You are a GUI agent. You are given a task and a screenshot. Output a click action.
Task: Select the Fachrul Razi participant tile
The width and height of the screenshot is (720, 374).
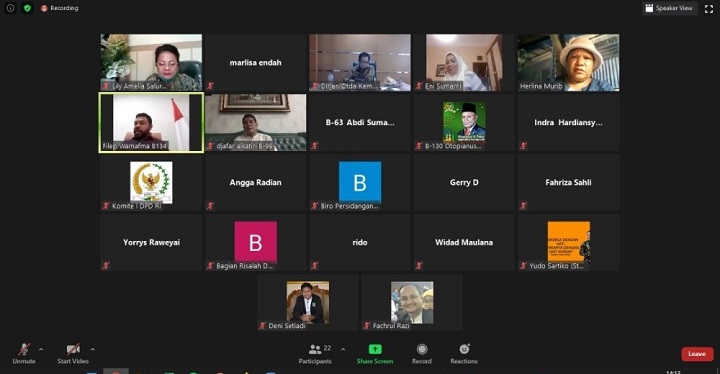coord(412,303)
